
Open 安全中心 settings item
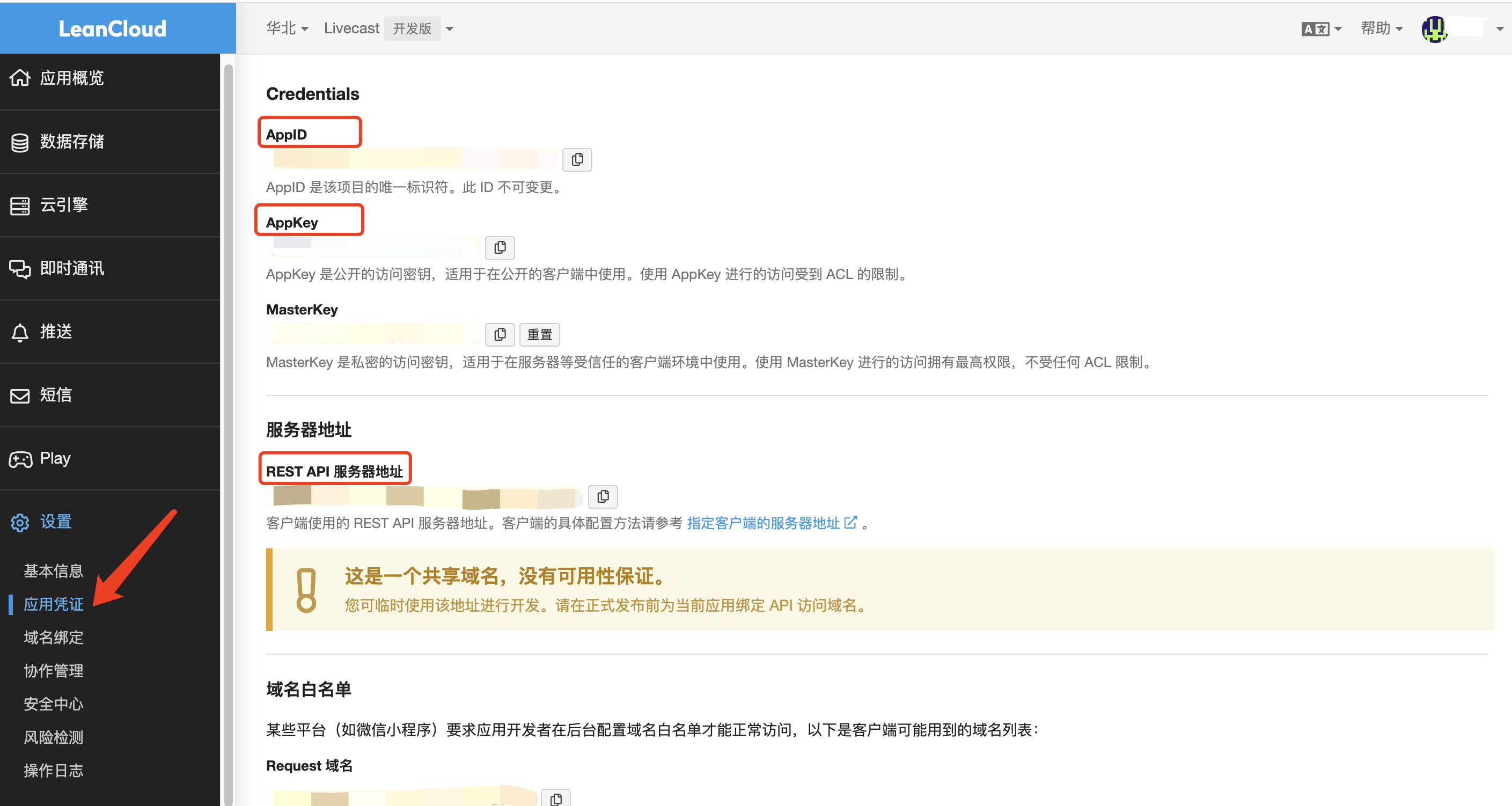[54, 704]
